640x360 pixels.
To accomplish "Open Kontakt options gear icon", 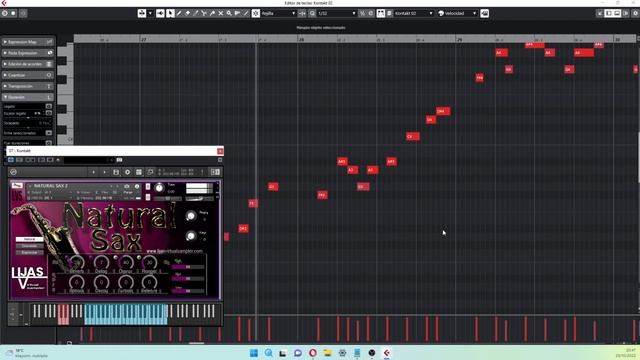I will point(127,172).
